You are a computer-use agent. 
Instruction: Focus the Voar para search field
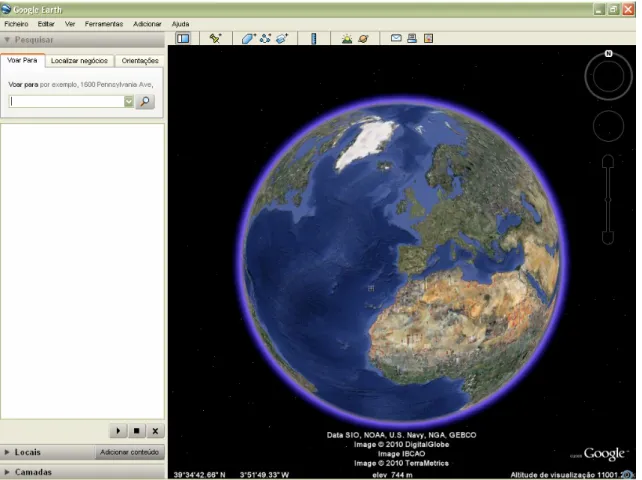pos(67,101)
